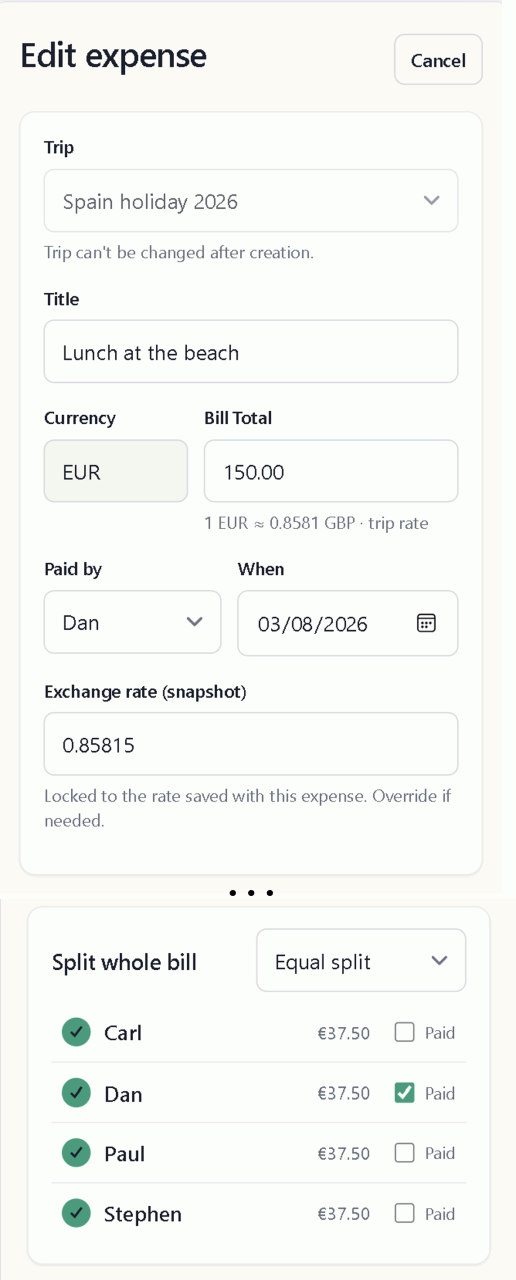
Task: Tick Stephen's Paid checkbox
Action: point(404,1213)
